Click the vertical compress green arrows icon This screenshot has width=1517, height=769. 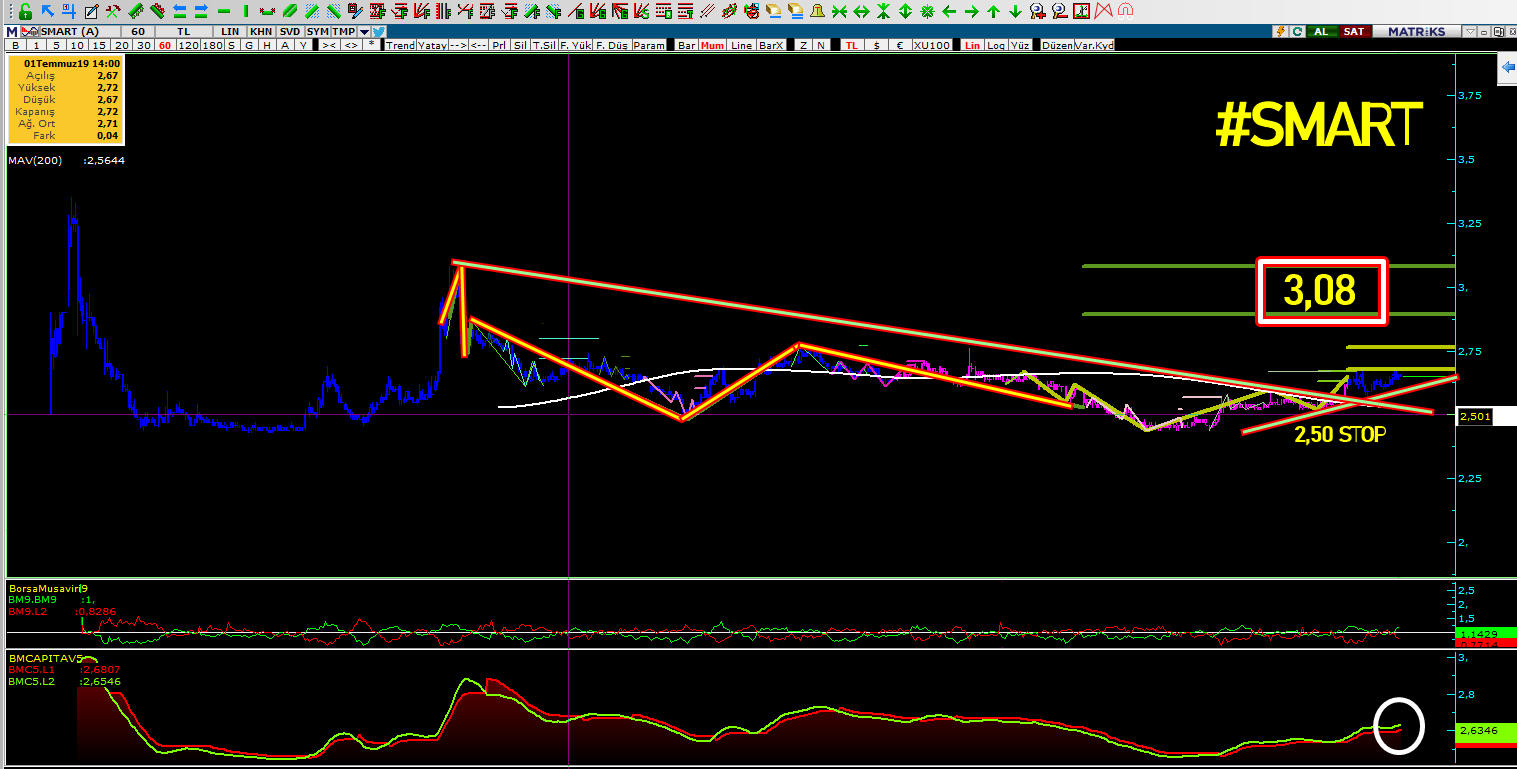(x=883, y=11)
